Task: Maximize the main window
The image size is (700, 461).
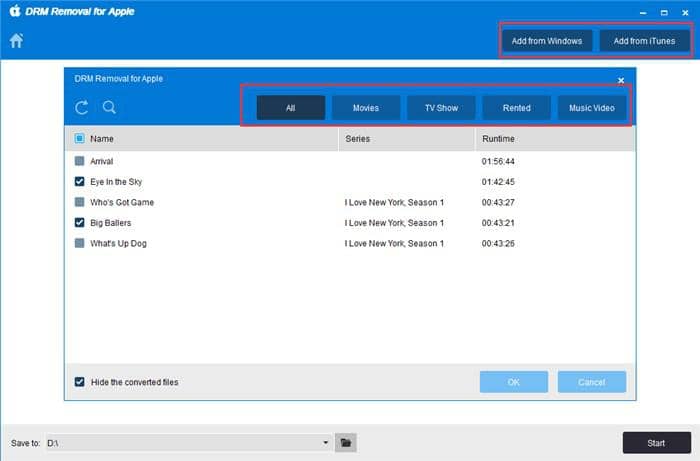Action: coord(664,13)
